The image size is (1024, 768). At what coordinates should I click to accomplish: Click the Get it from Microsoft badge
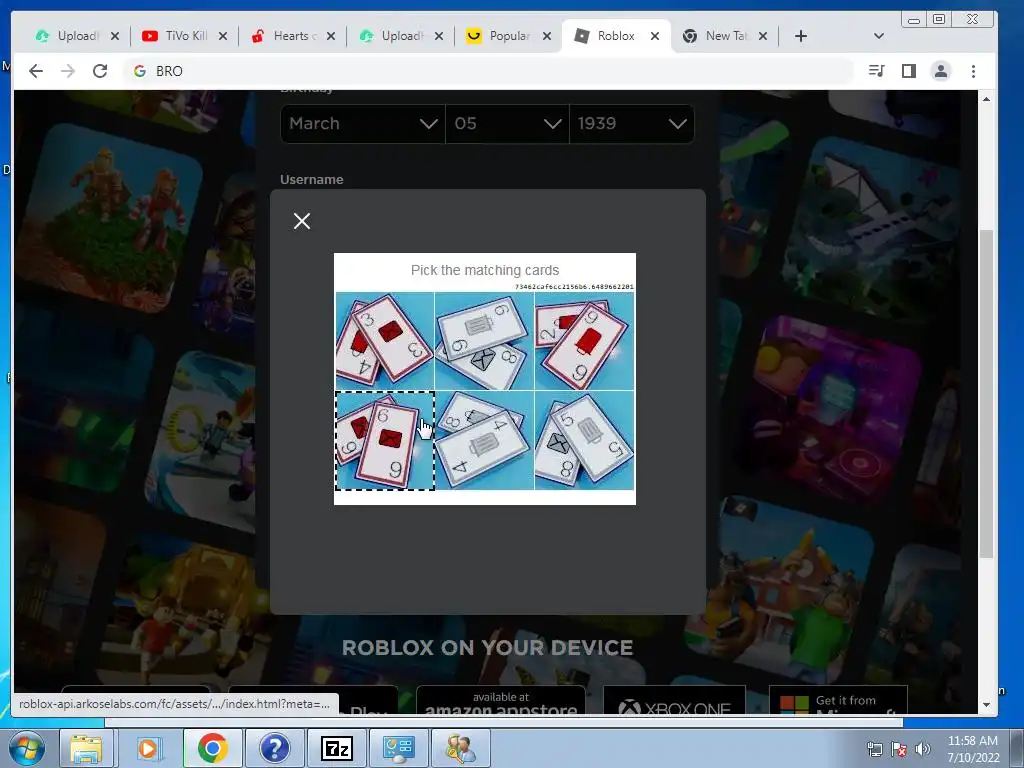[x=839, y=700]
